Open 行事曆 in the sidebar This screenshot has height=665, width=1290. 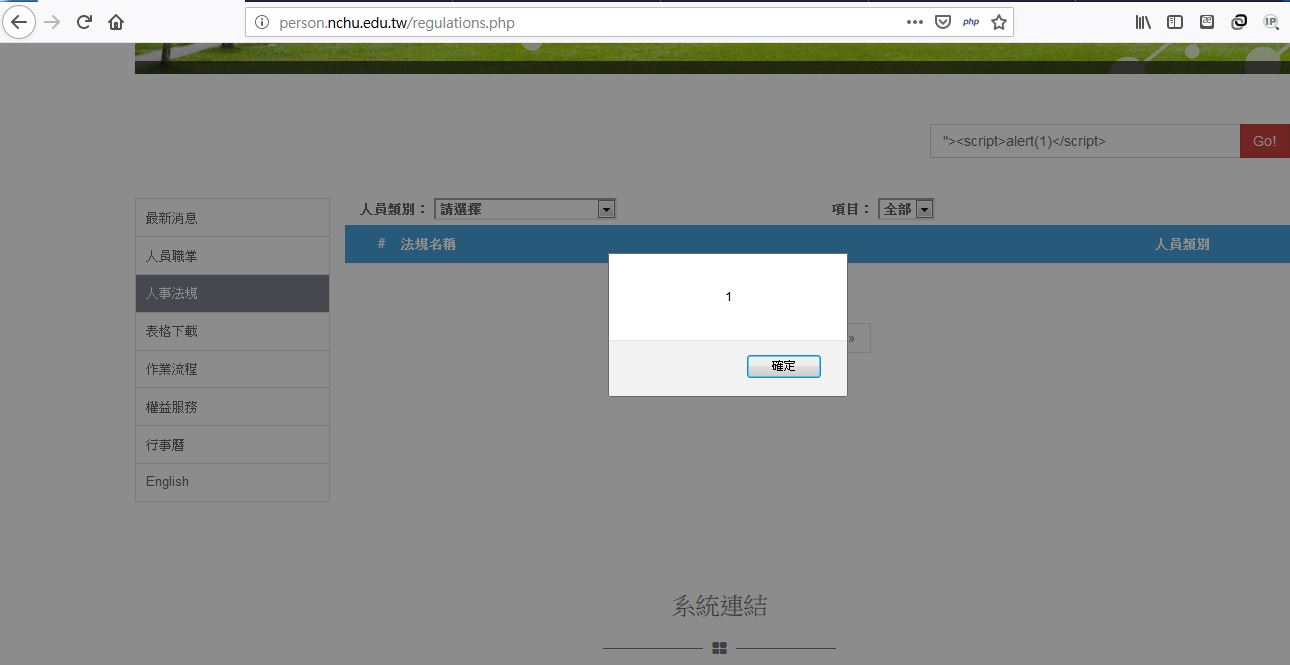232,445
